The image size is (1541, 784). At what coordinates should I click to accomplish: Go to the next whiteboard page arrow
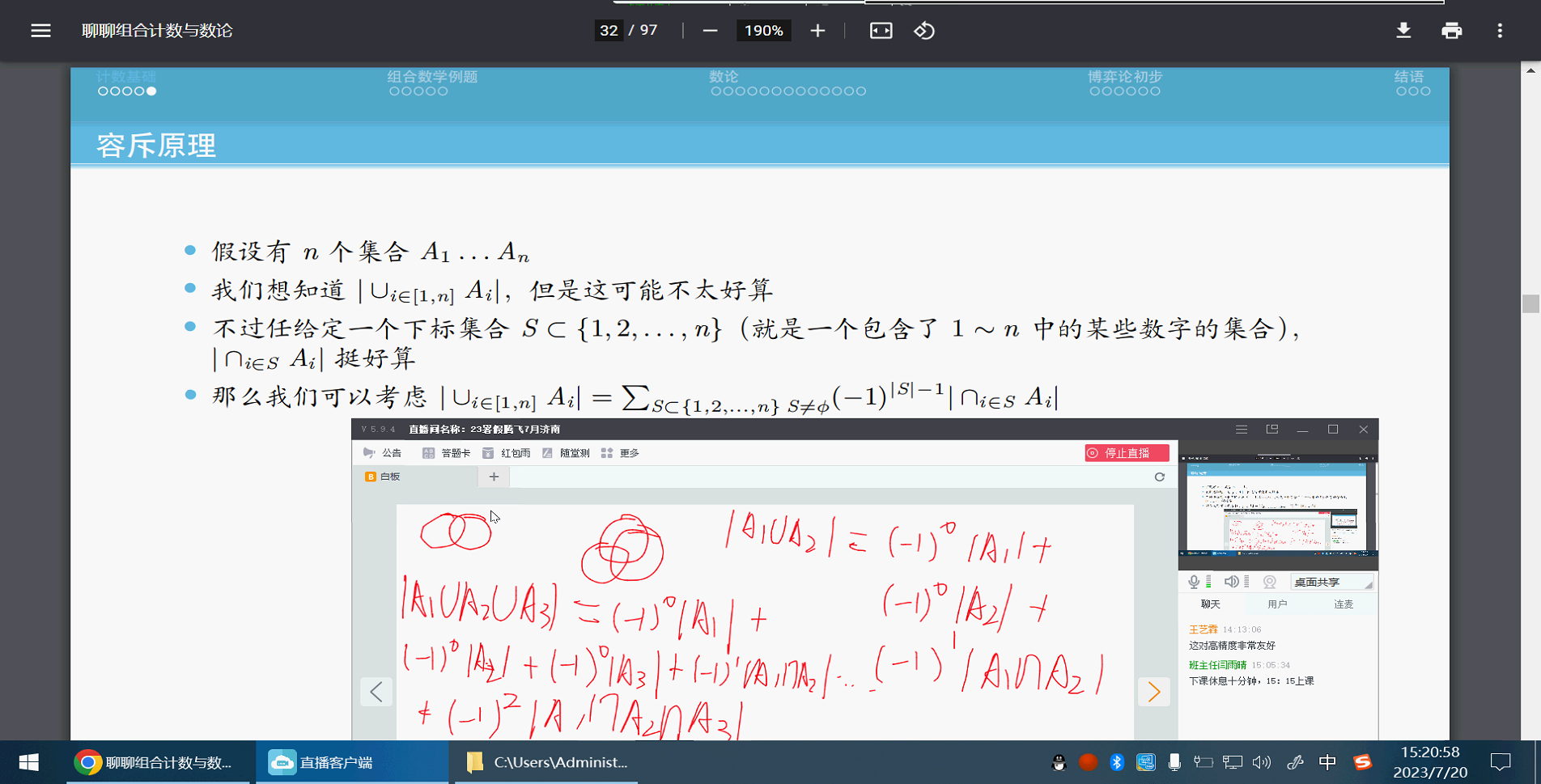coord(1154,692)
